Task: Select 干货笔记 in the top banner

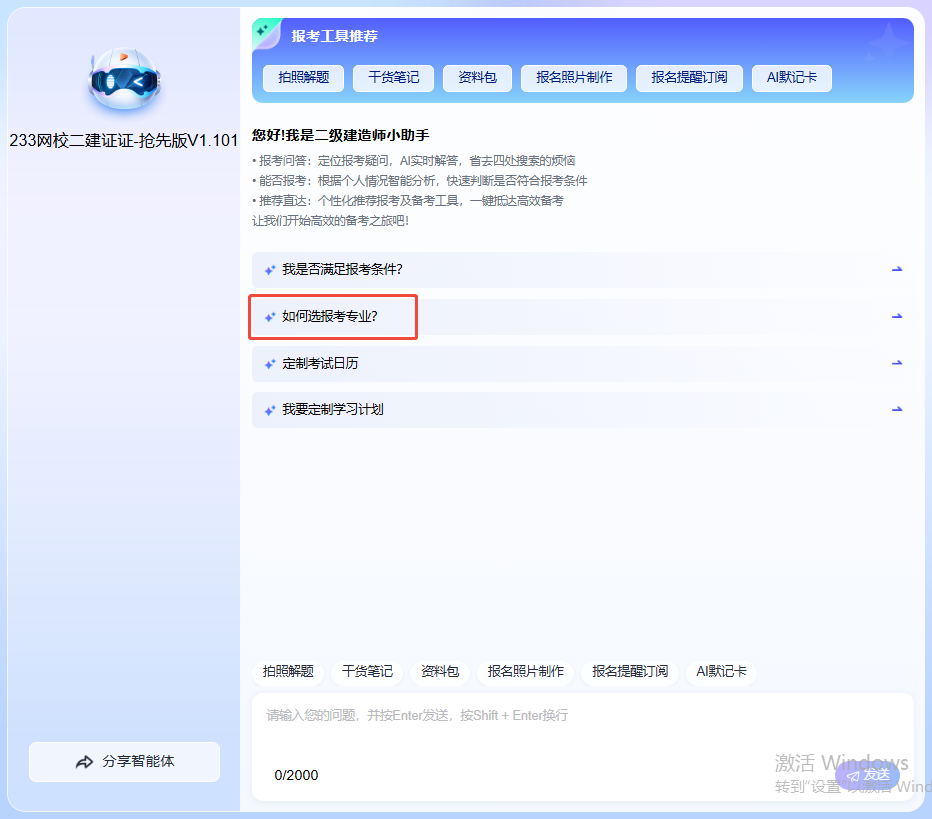Action: tap(393, 78)
